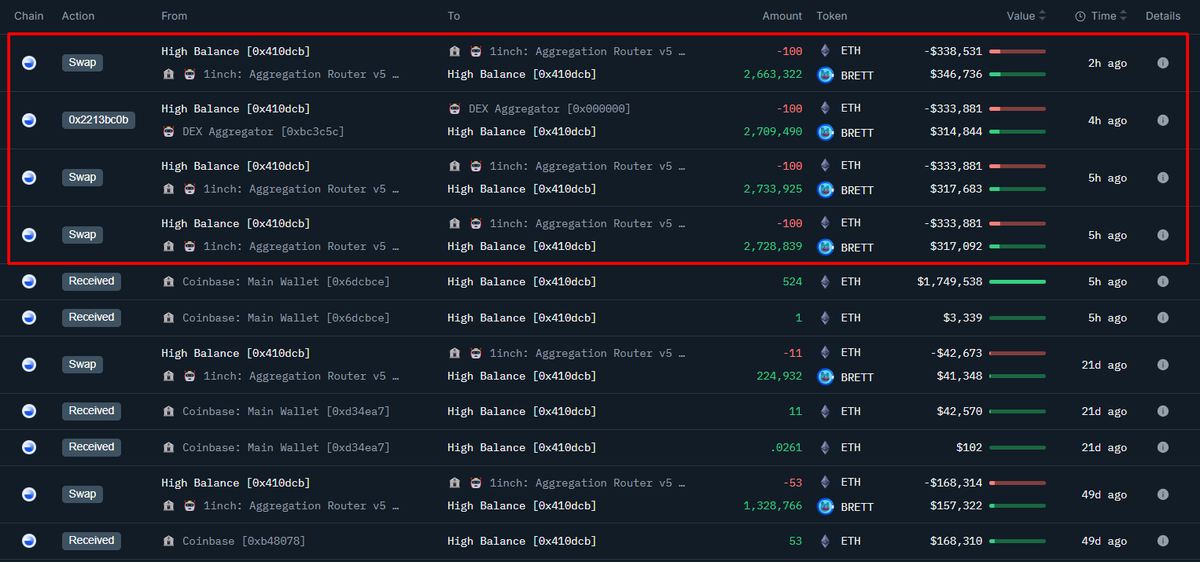Click the Token column header

pyautogui.click(x=832, y=16)
